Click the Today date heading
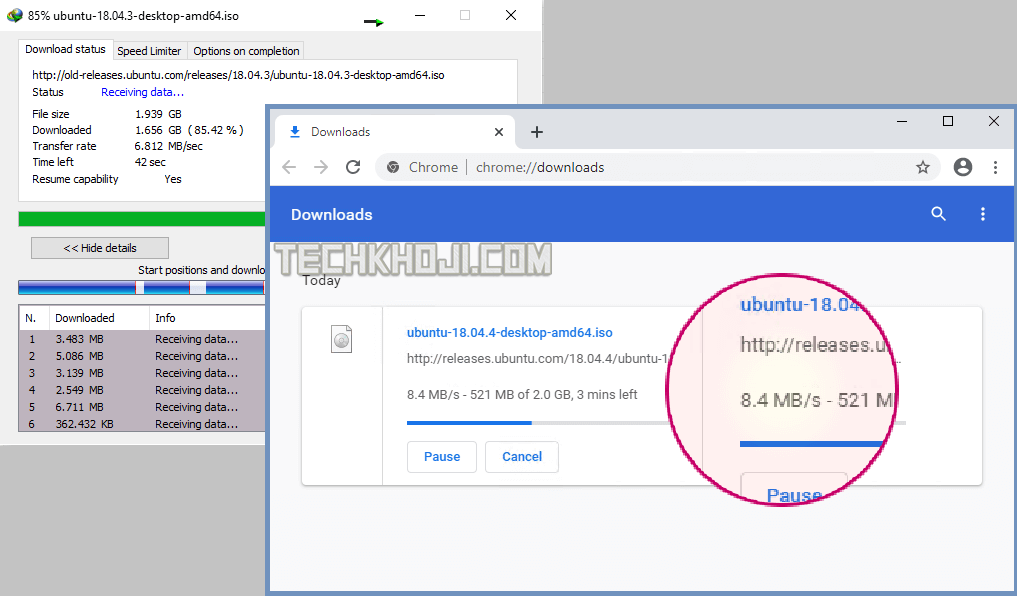 coord(322,281)
